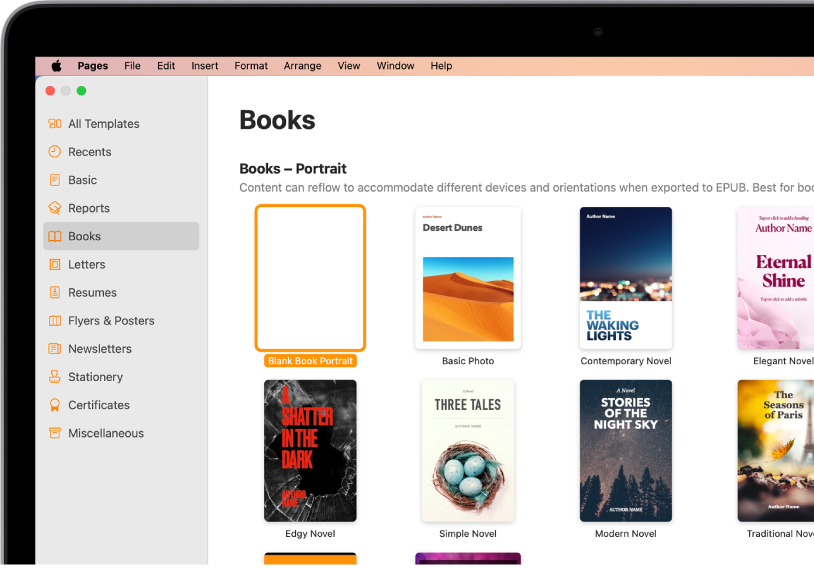
Task: Click the Reports icon in sidebar
Action: click(x=55, y=208)
